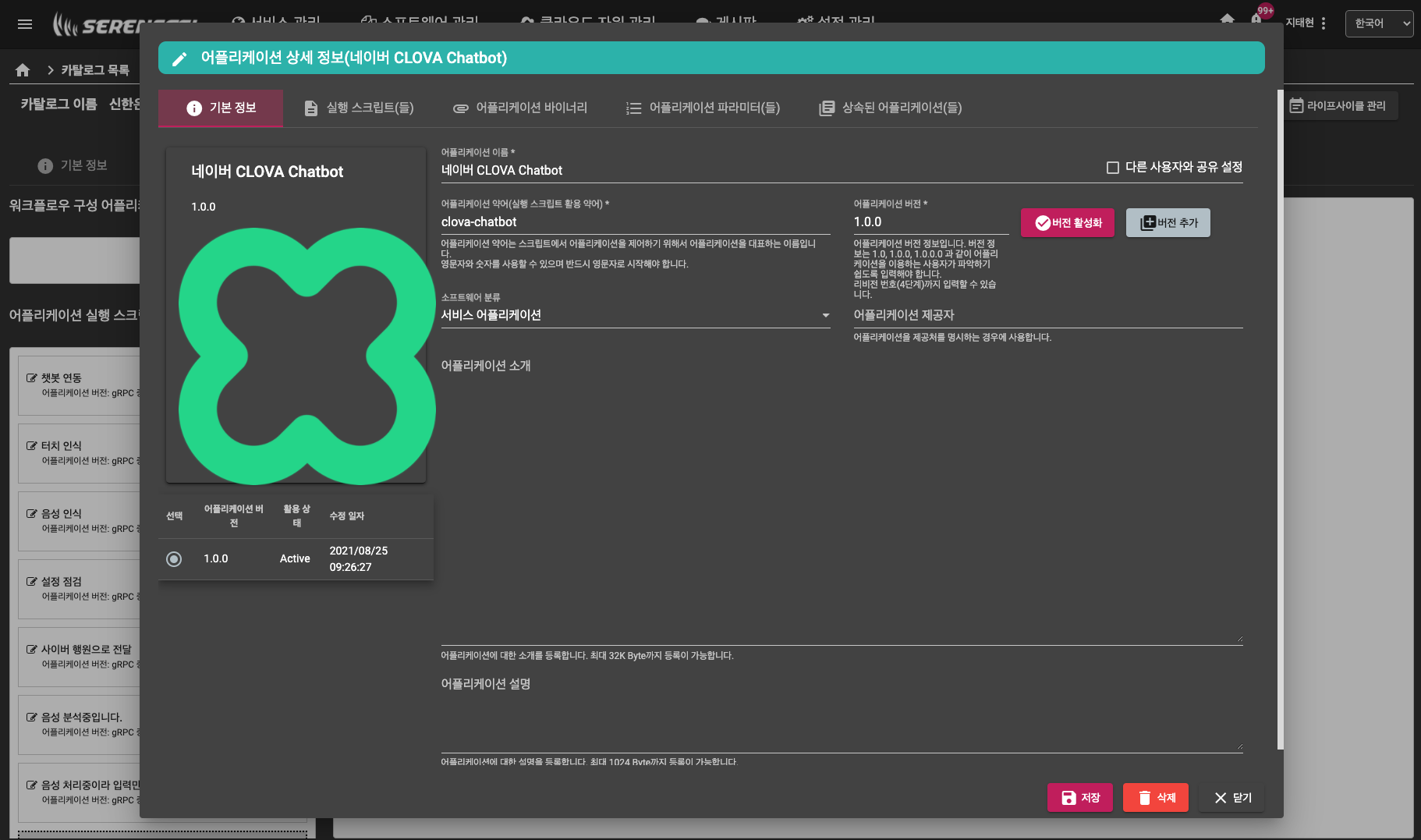Click the green CLOVA Chatbot logo image
Image resolution: width=1421 pixels, height=840 pixels.
click(x=307, y=356)
